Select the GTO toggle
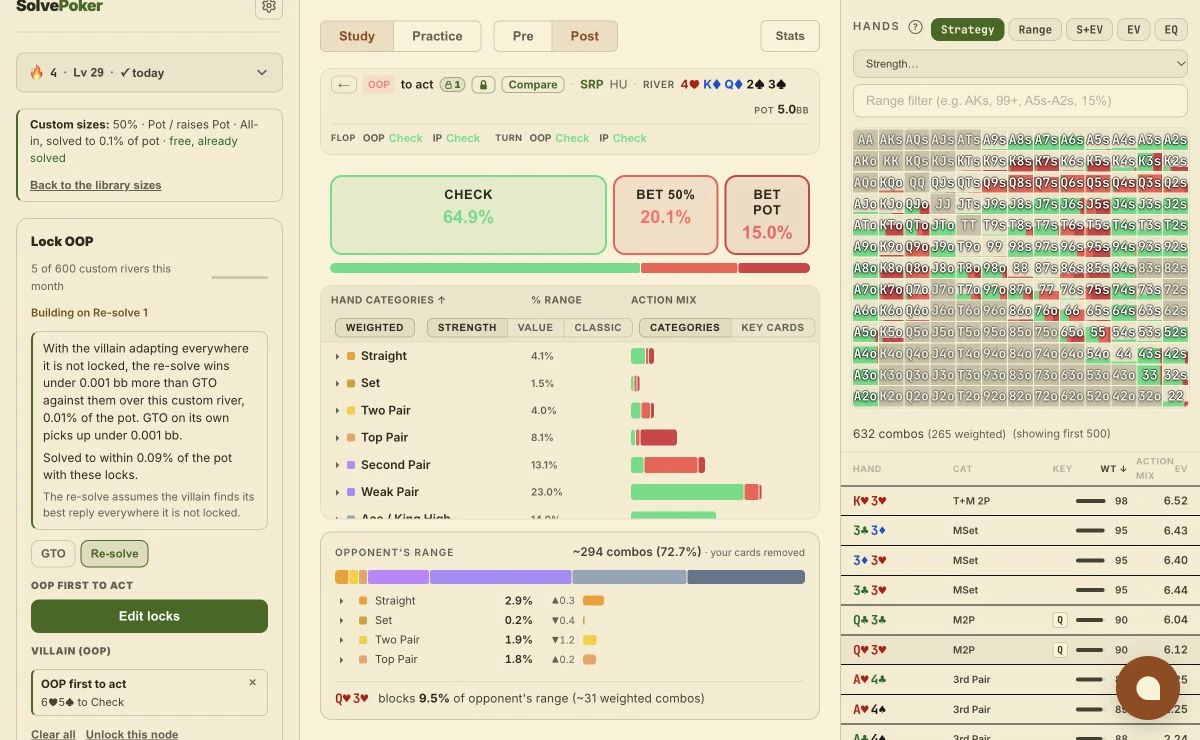 tap(53, 553)
